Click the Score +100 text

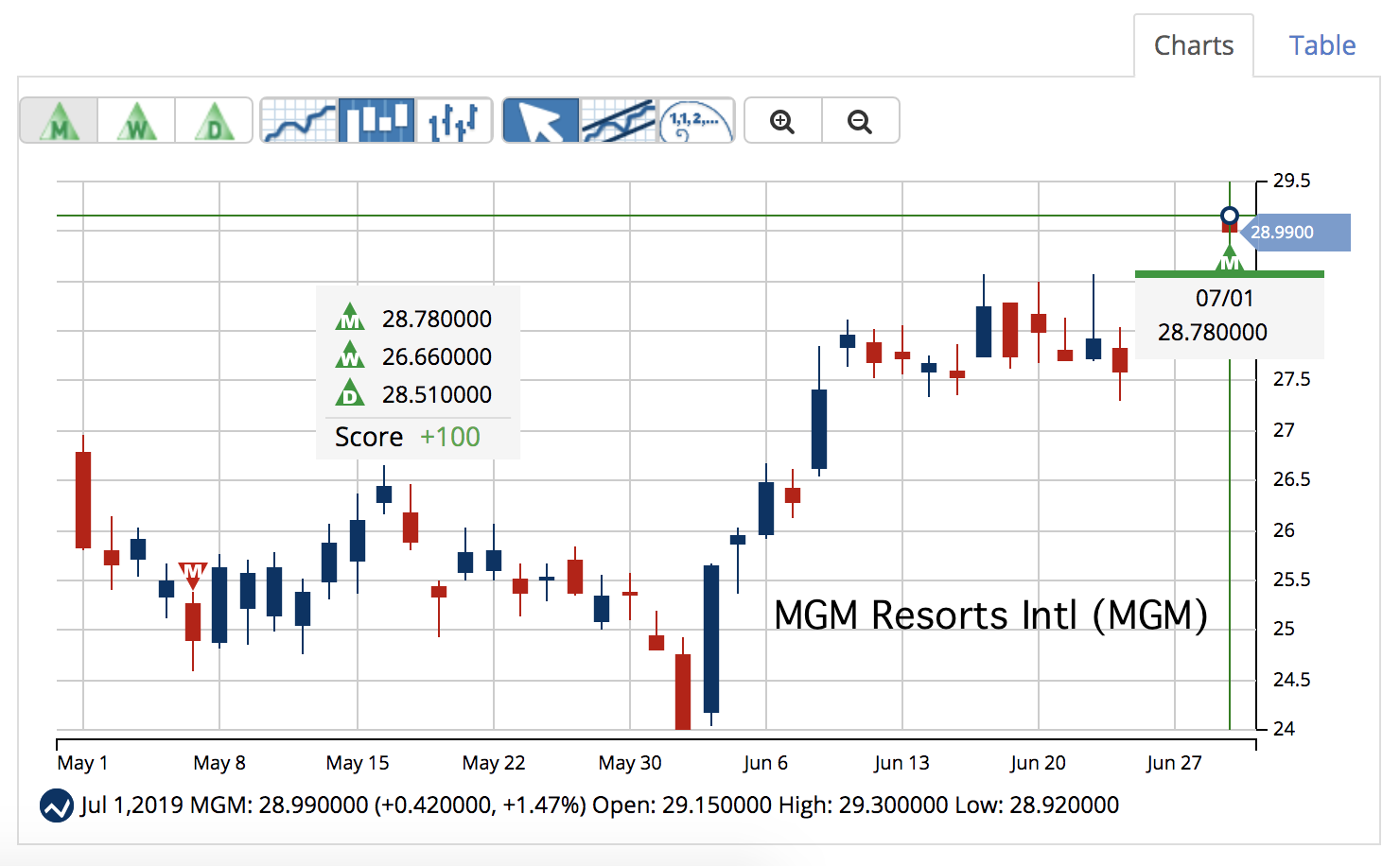[408, 437]
